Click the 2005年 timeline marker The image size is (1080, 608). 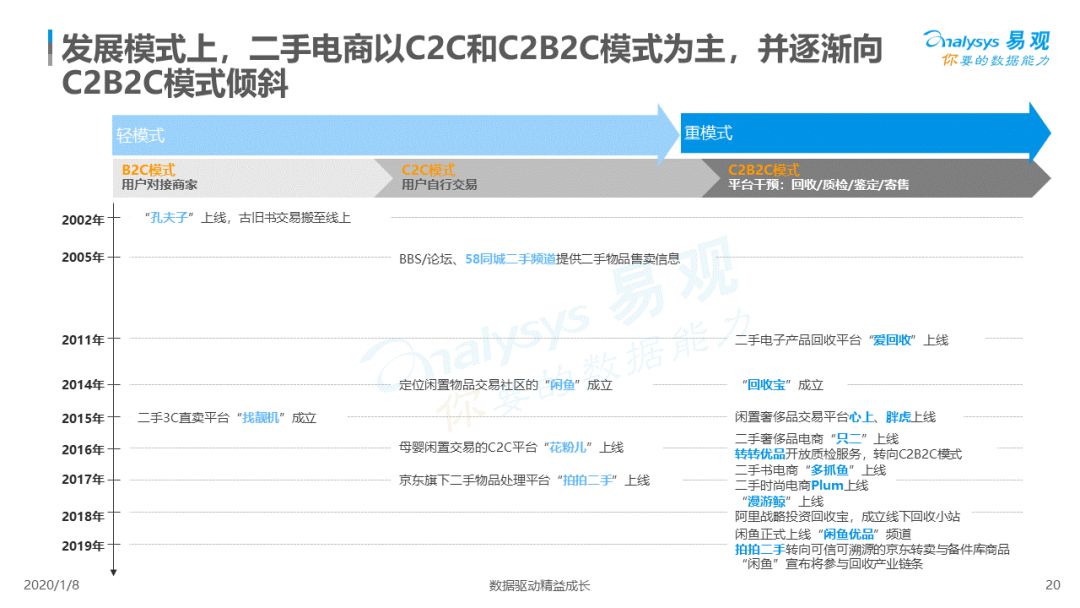[x=83, y=258]
